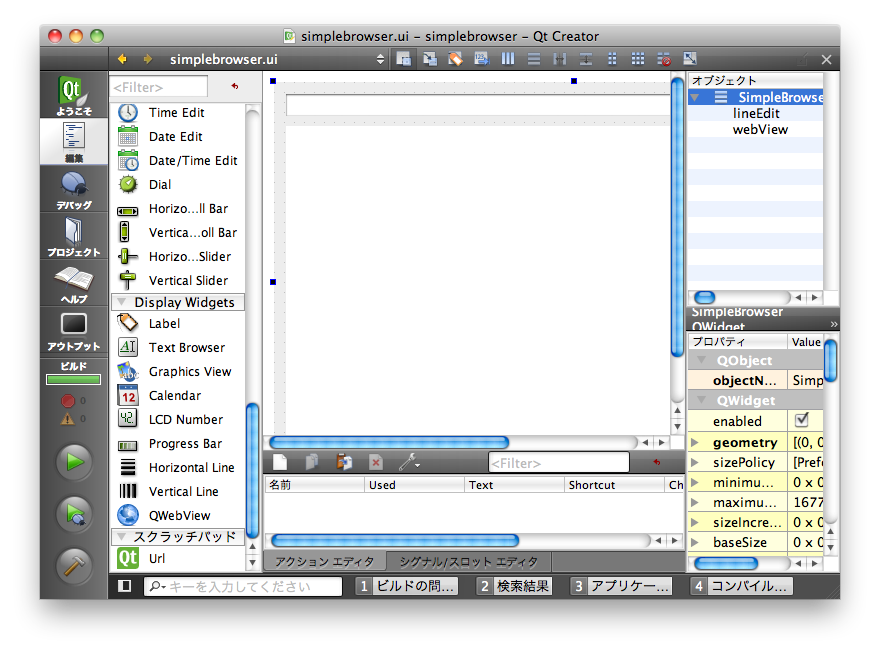Image resolution: width=880 pixels, height=654 pixels.
Task: Select the LCD Number widget
Action: point(185,420)
